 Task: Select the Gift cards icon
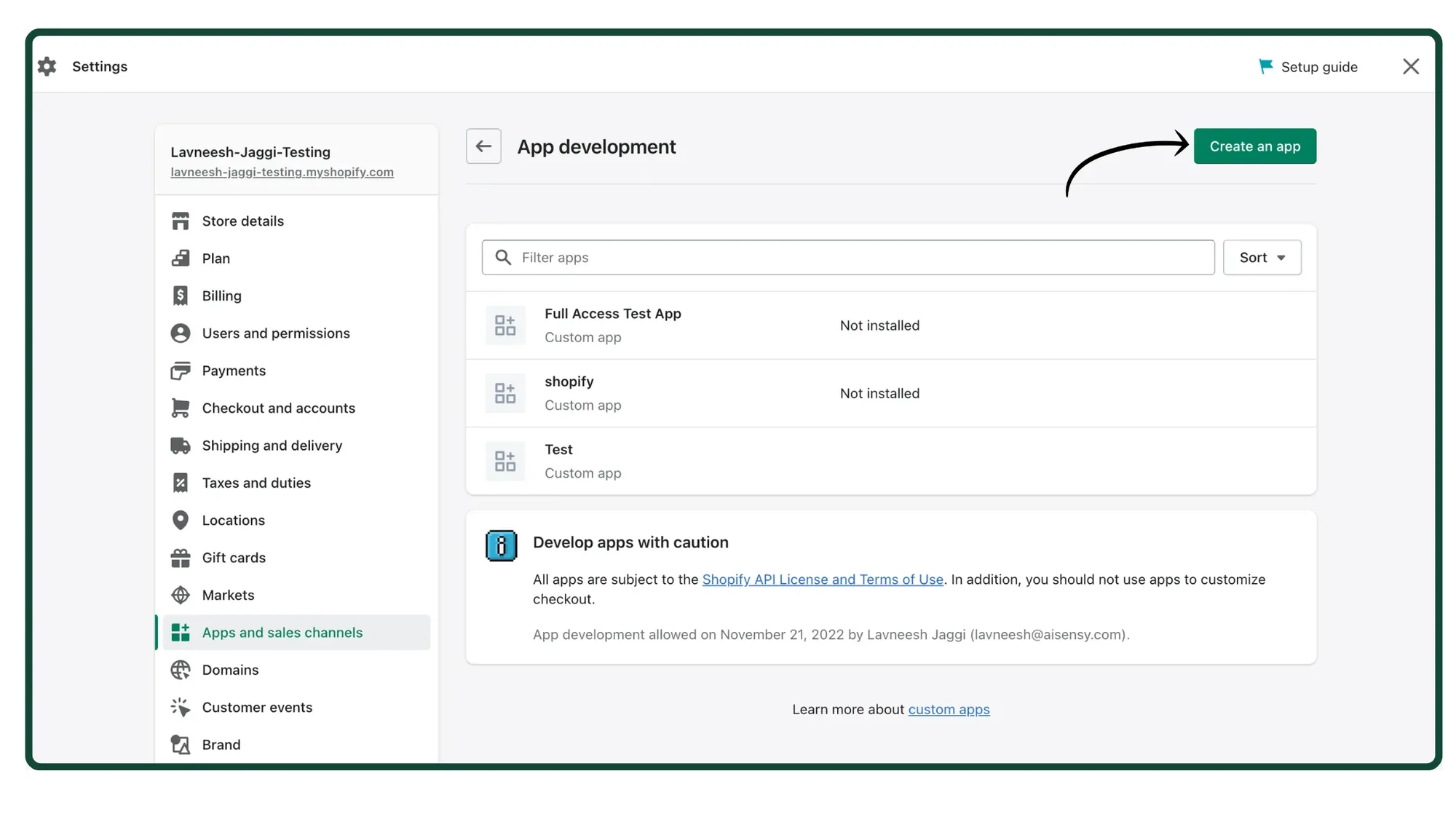(181, 557)
